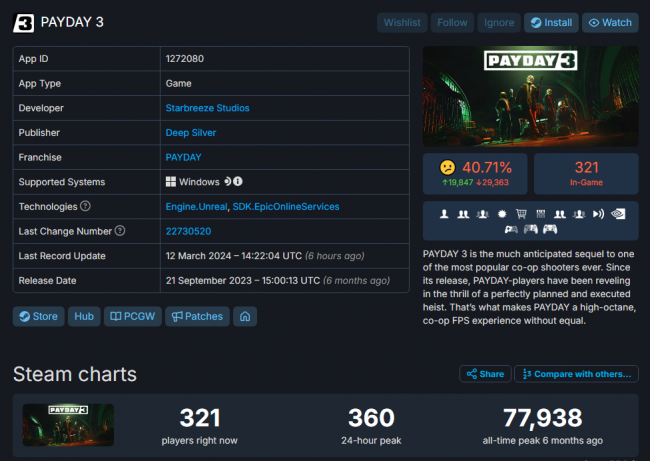Click the Steam charts heading

[75, 374]
